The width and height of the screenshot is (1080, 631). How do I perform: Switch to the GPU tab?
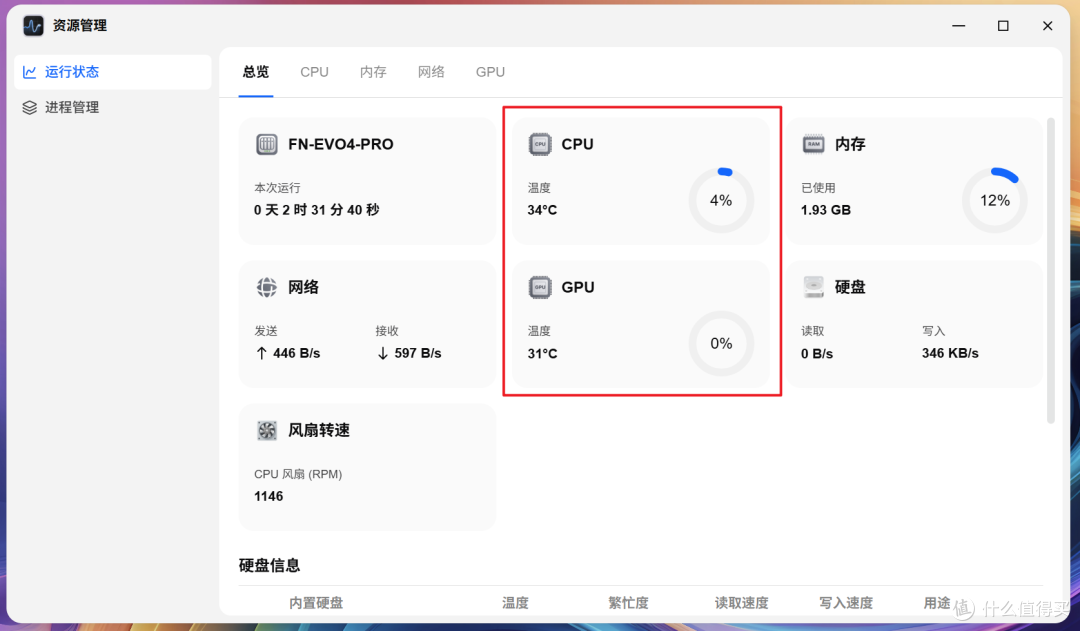(490, 72)
